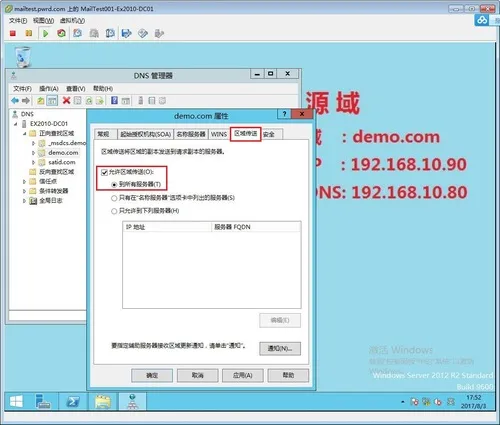Select the satid.com zone in tree
The height and width of the screenshot is (425, 500).
pyautogui.click(x=62, y=162)
